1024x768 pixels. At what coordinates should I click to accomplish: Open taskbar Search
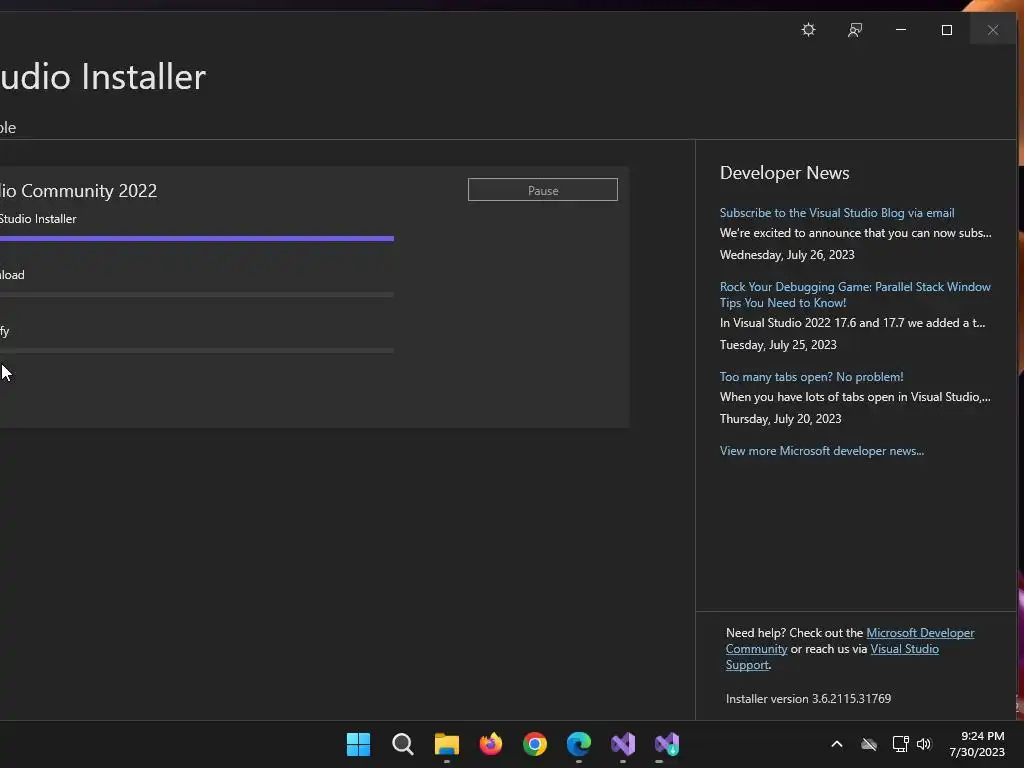pos(402,744)
